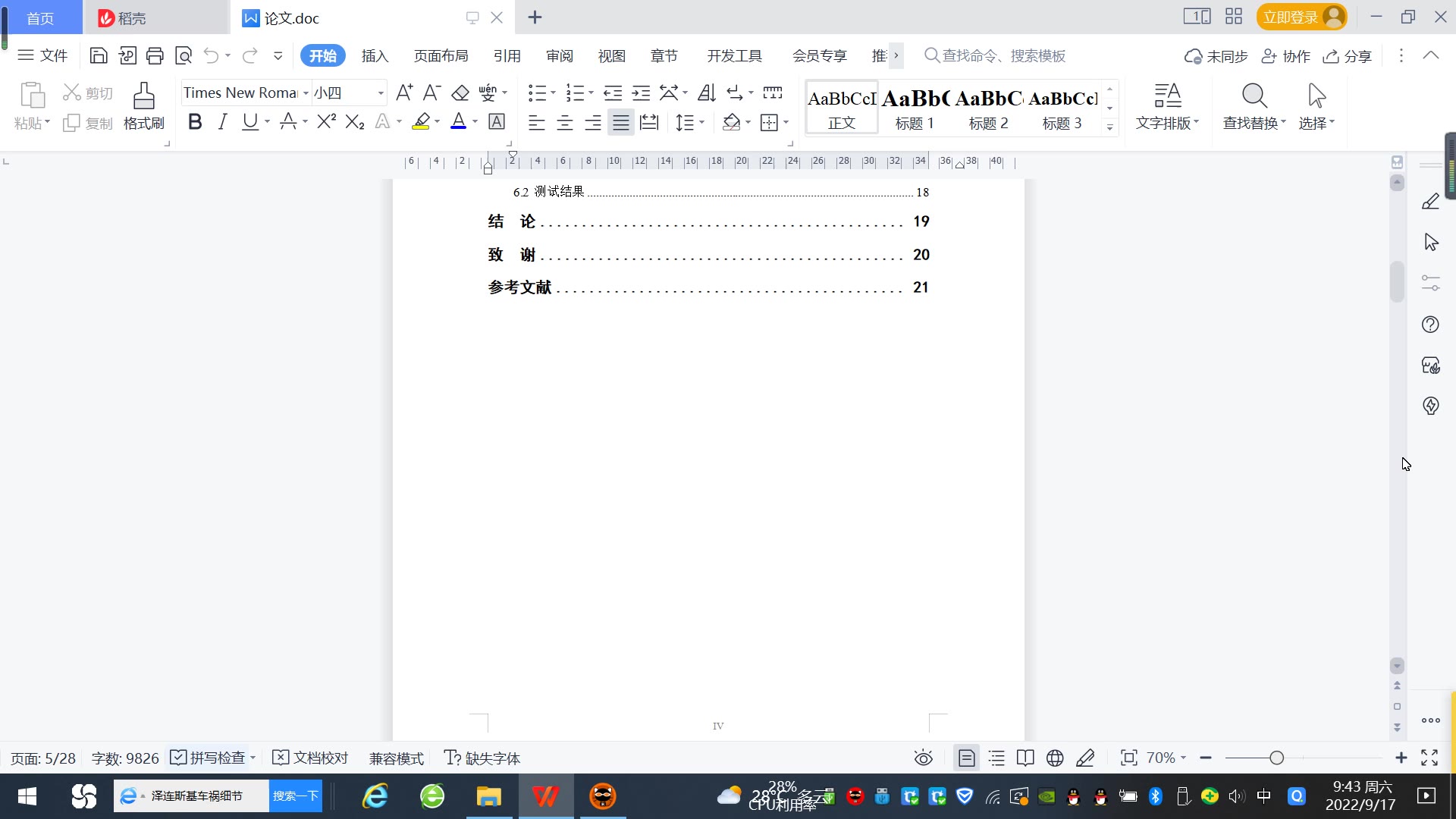Click the Format Painter brush
Screen dimensions: 1456x819
tap(144, 106)
